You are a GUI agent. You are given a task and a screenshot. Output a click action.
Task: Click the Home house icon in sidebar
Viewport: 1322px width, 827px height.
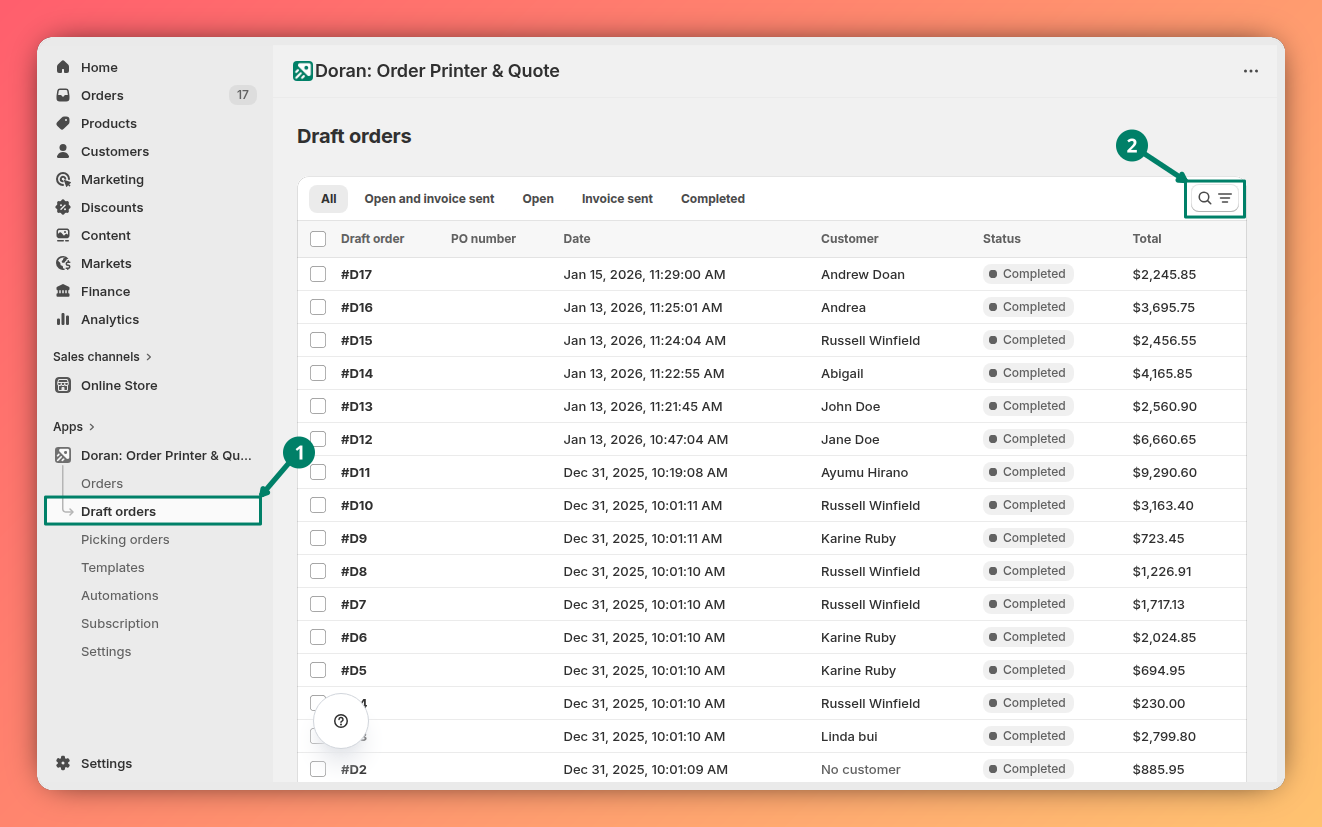pyautogui.click(x=63, y=67)
